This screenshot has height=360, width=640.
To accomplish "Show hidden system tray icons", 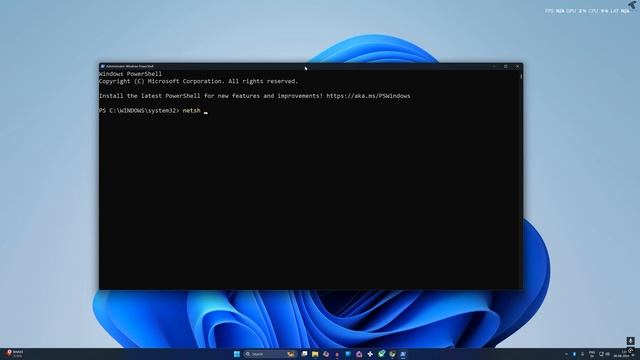I will 566,354.
